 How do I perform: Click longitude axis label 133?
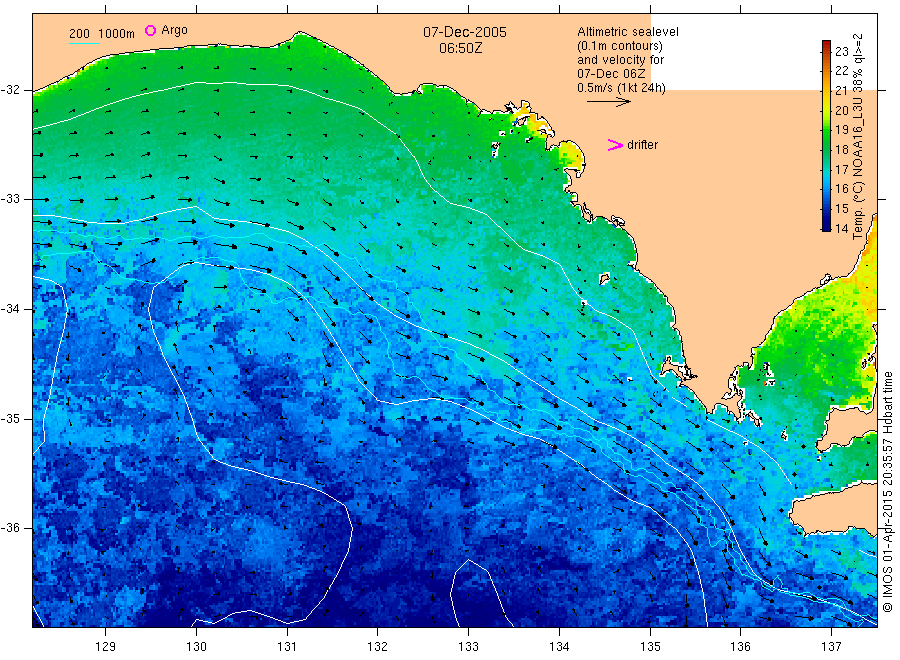[x=468, y=647]
